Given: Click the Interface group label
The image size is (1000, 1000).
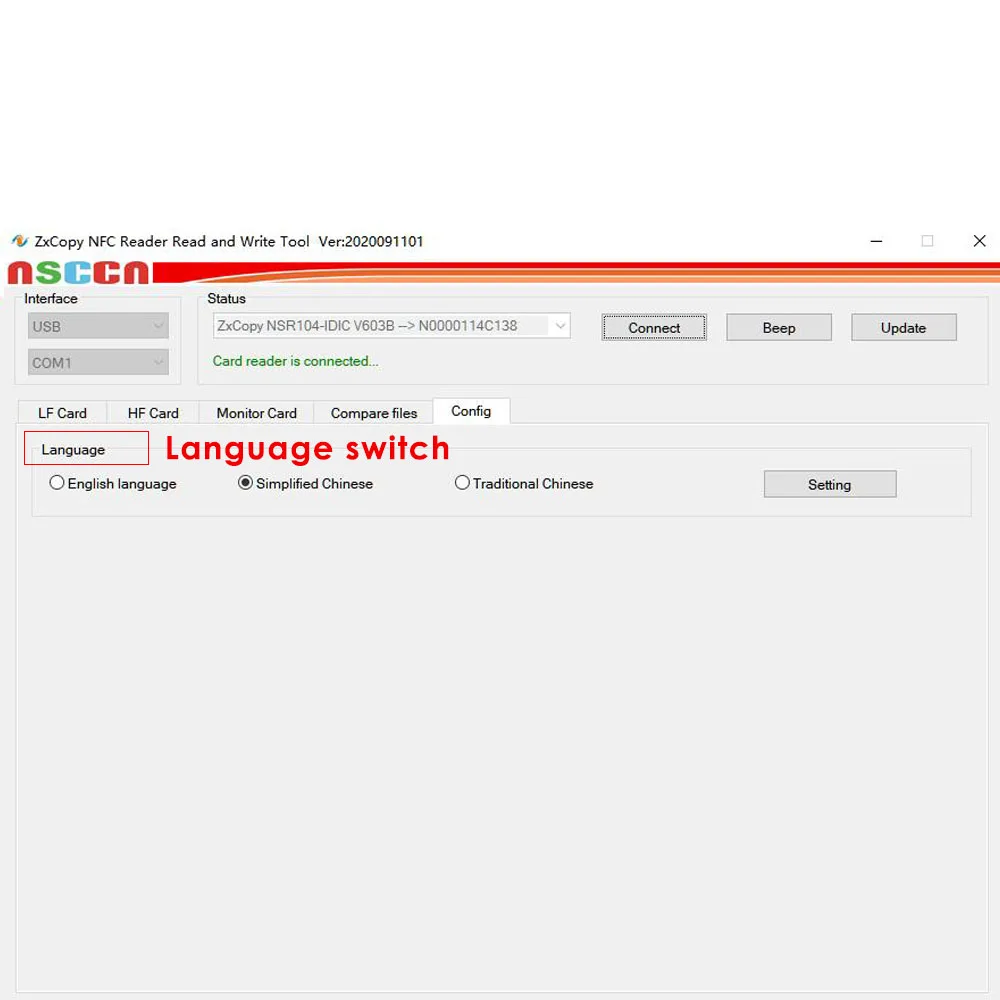Looking at the screenshot, I should click(x=51, y=298).
